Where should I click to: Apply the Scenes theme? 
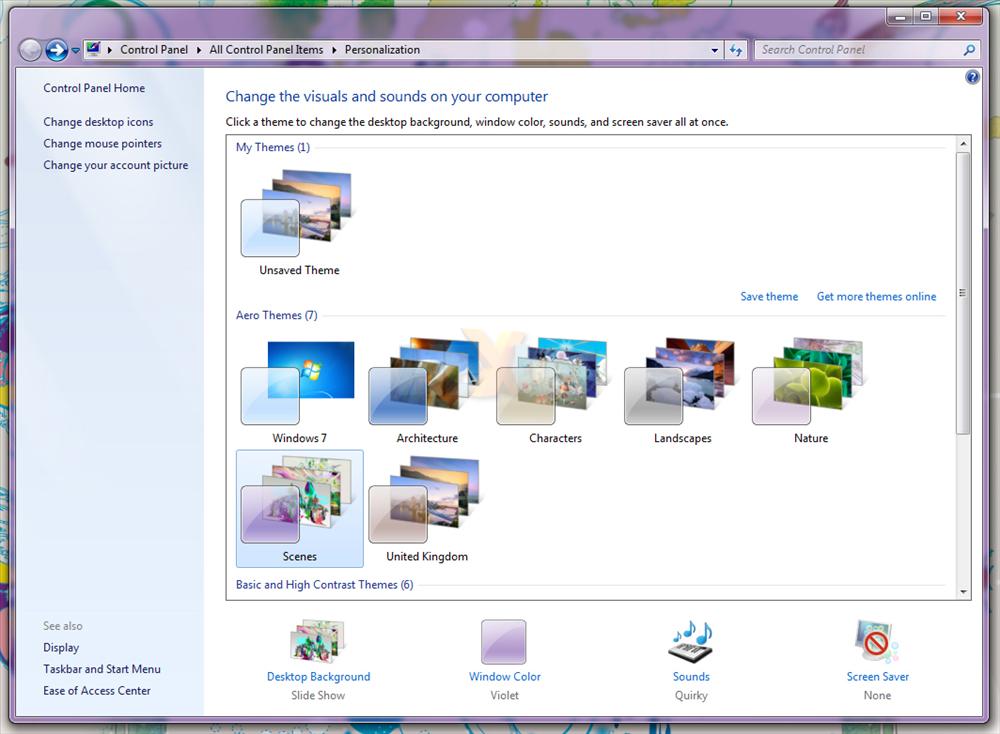tap(299, 508)
